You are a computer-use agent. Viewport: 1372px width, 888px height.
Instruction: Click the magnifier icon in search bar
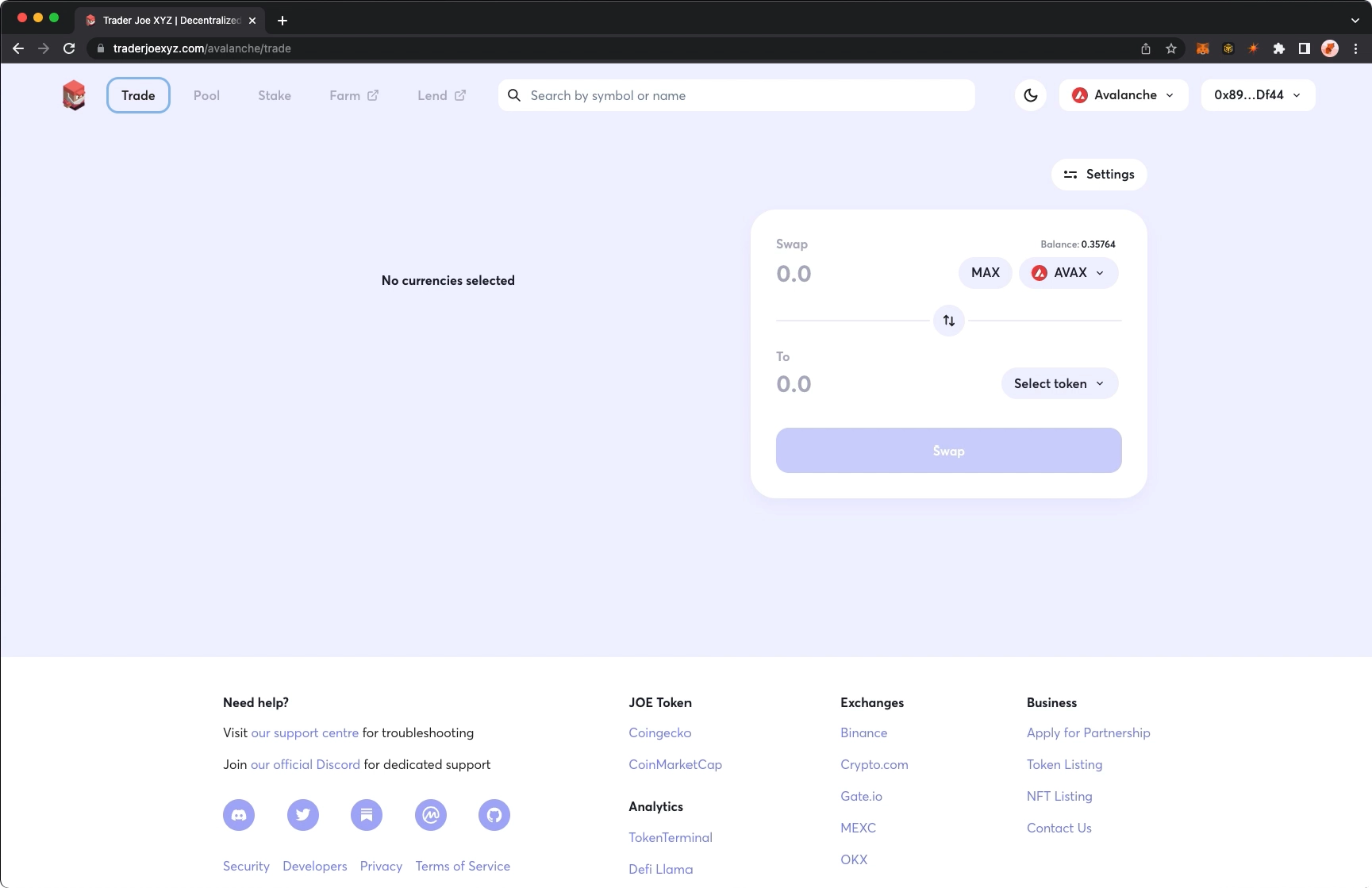[x=514, y=95]
